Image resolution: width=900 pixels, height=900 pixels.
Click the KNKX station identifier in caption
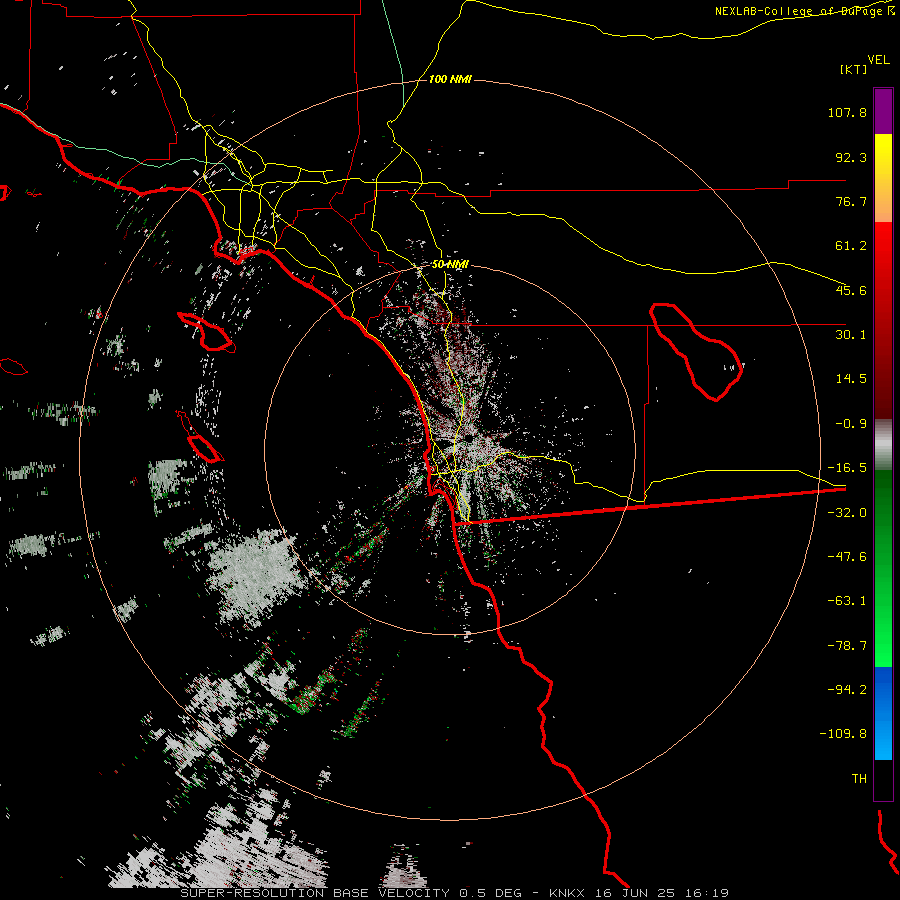click(569, 893)
